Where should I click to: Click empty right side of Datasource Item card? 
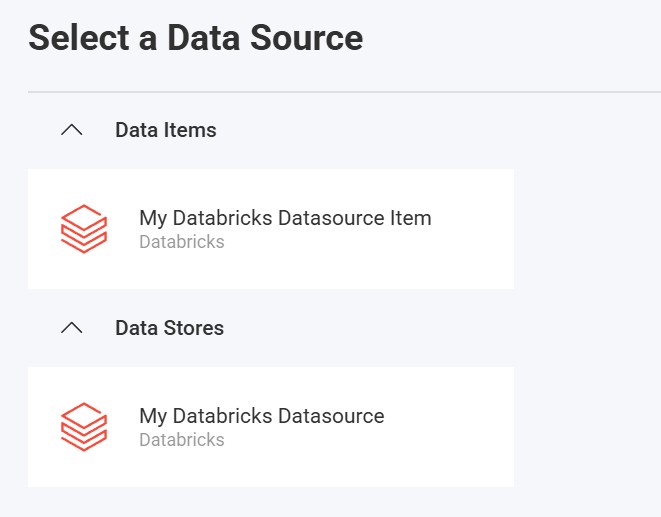pyautogui.click(x=475, y=229)
